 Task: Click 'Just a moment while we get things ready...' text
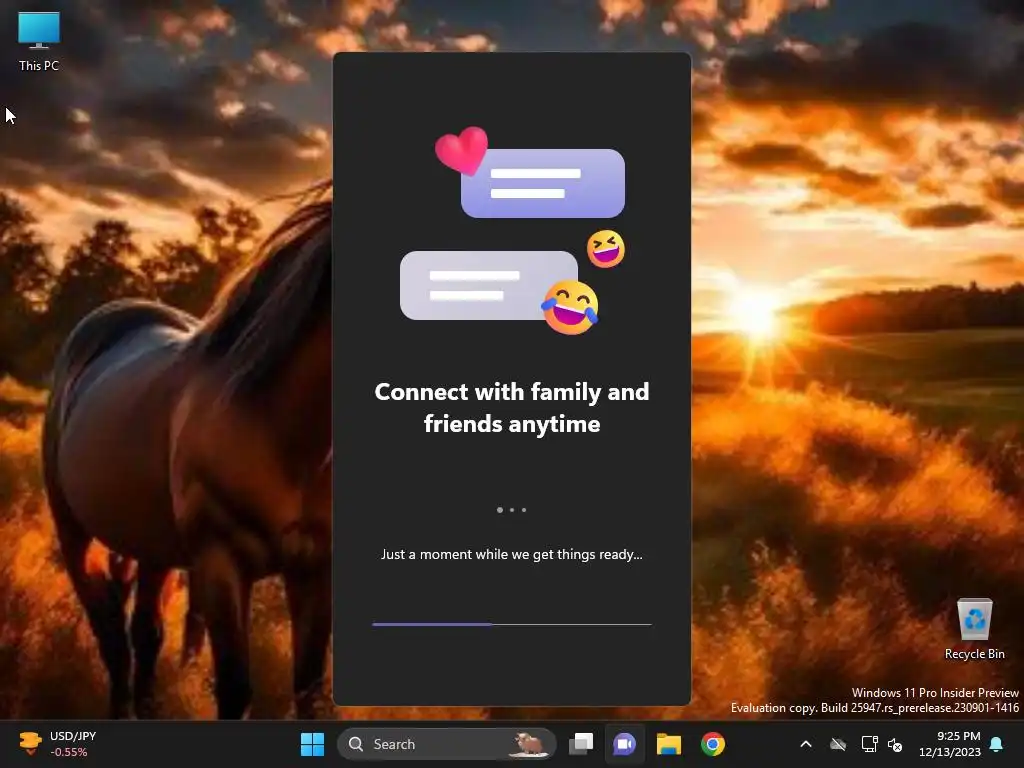(x=512, y=554)
